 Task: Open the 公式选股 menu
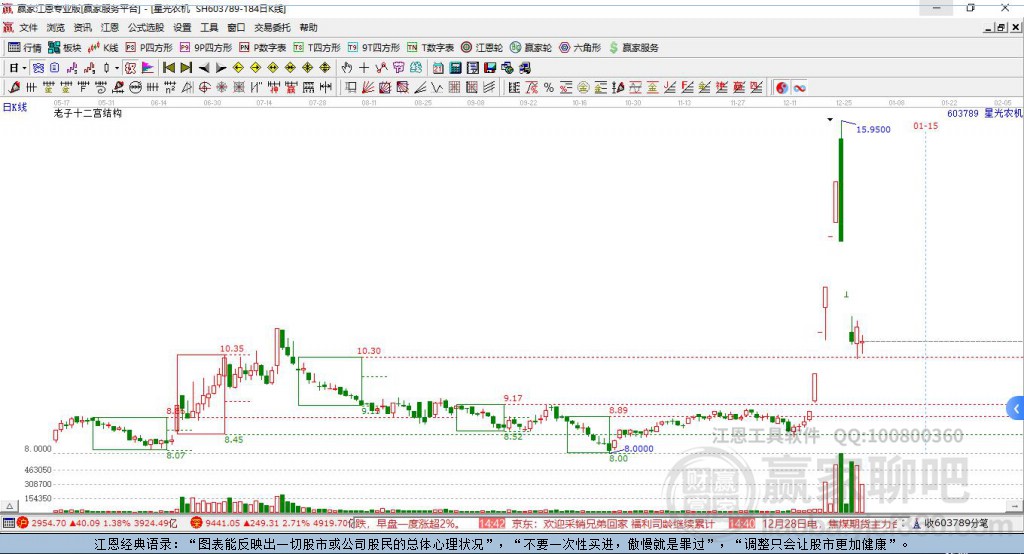click(146, 27)
